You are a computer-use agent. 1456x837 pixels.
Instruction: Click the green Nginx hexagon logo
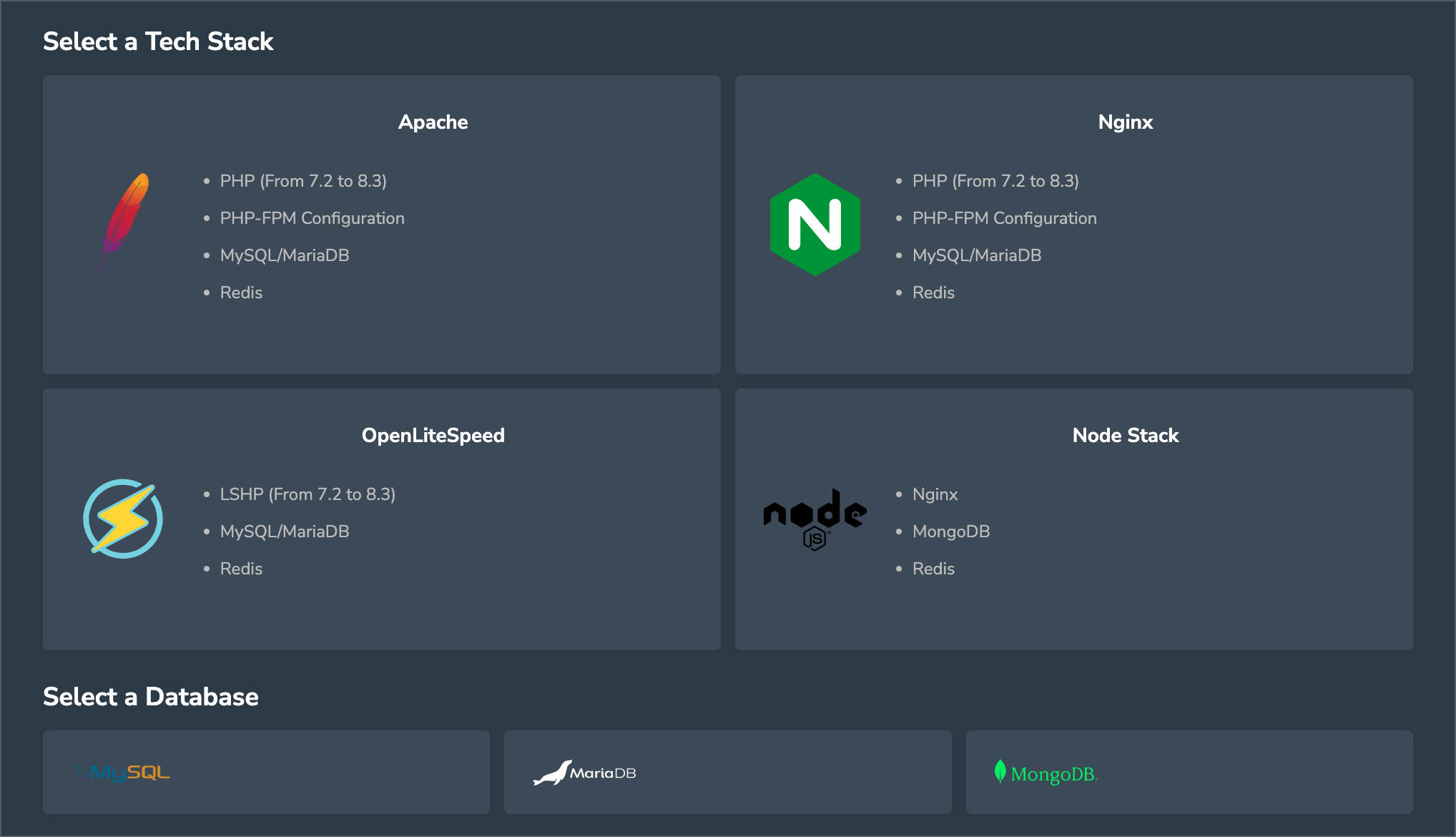tap(815, 225)
